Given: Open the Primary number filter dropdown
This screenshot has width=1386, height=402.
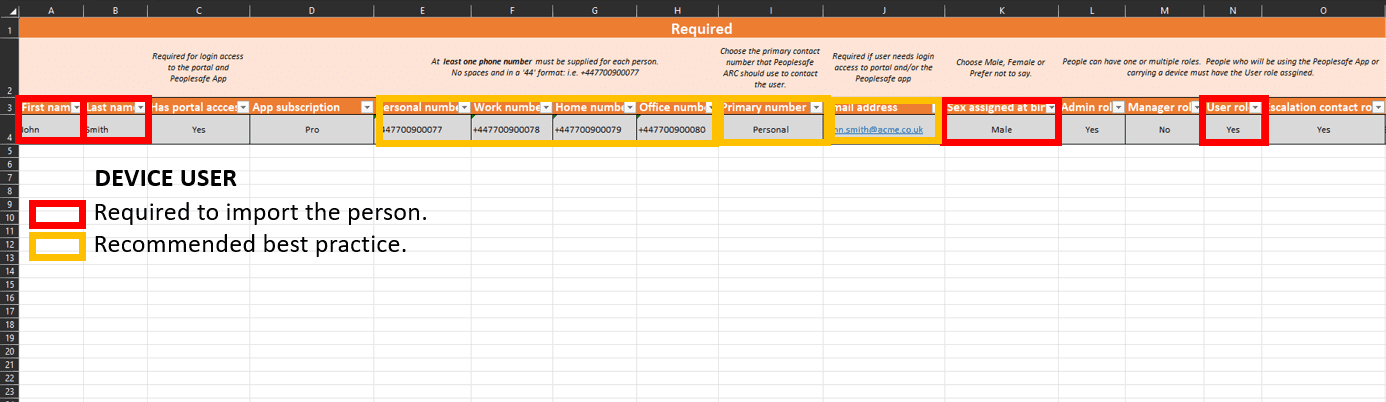Looking at the screenshot, I should (x=815, y=107).
